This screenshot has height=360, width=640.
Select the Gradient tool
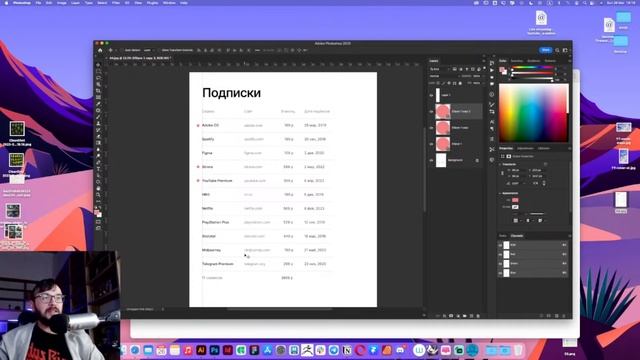click(98, 143)
